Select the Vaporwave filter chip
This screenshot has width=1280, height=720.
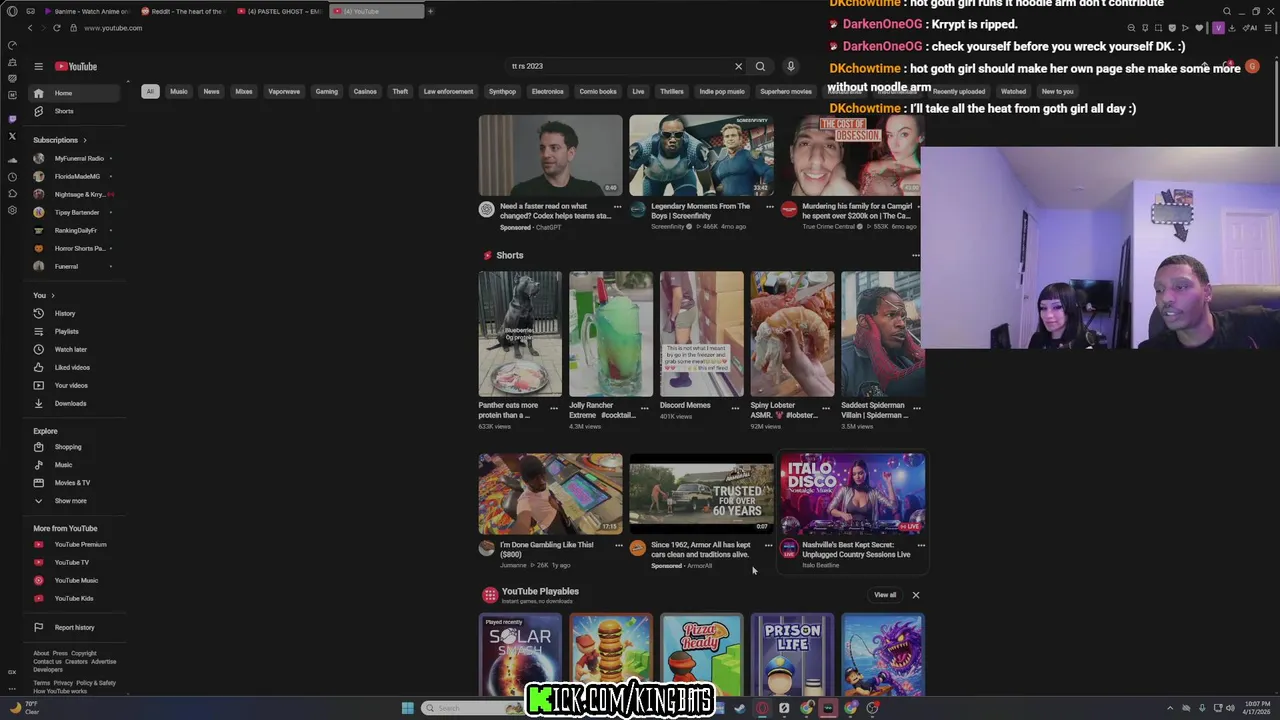[284, 91]
